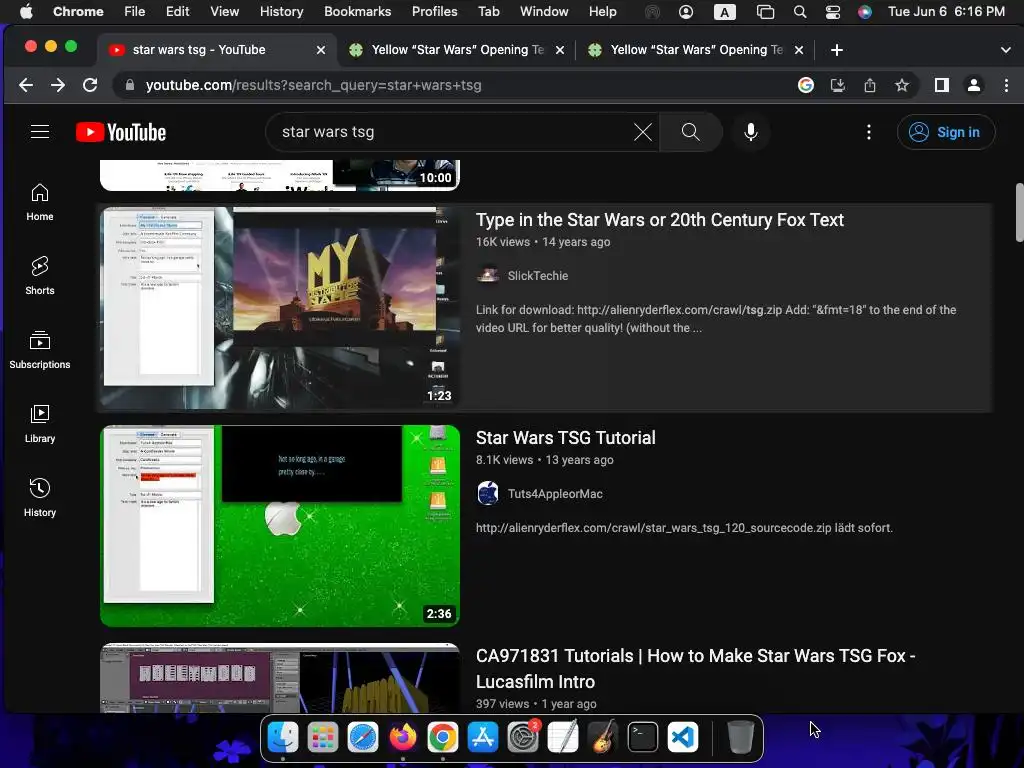Open YouTube settings three-dot menu
The image size is (1024, 768).
point(869,132)
